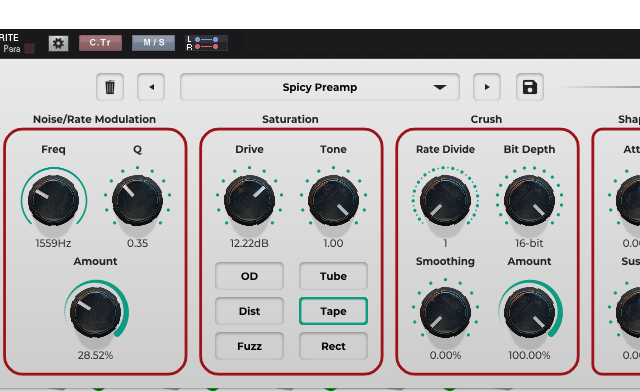Select Dist saturation type
The height and width of the screenshot is (392, 640).
point(249,311)
